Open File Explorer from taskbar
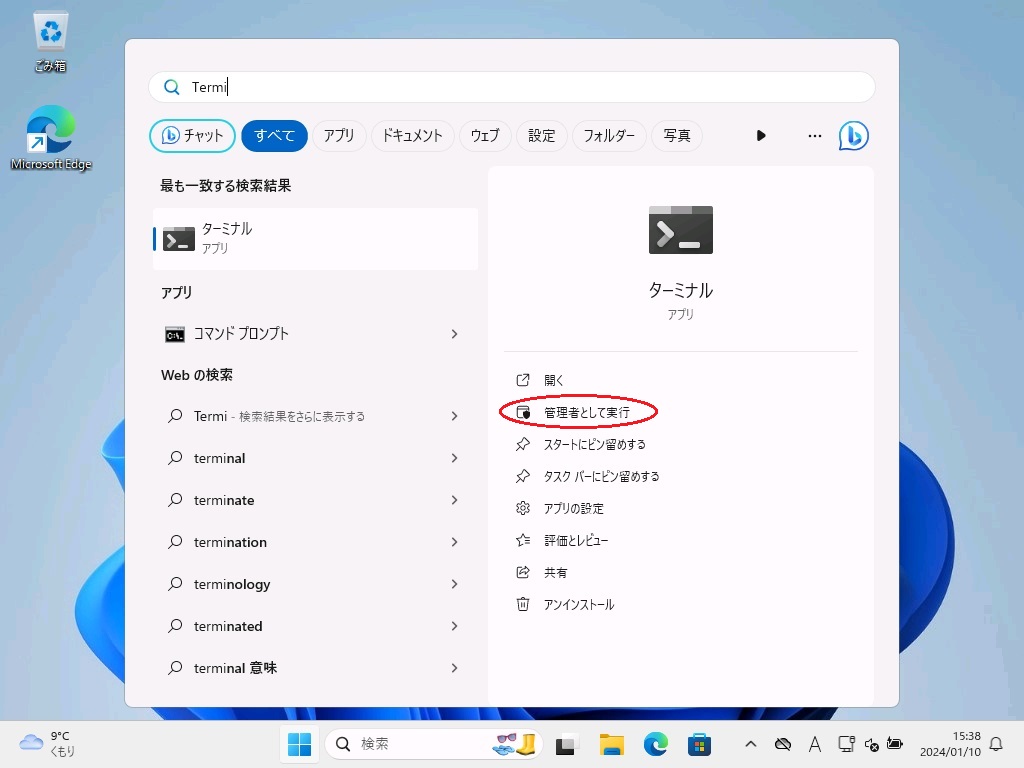 pyautogui.click(x=612, y=744)
